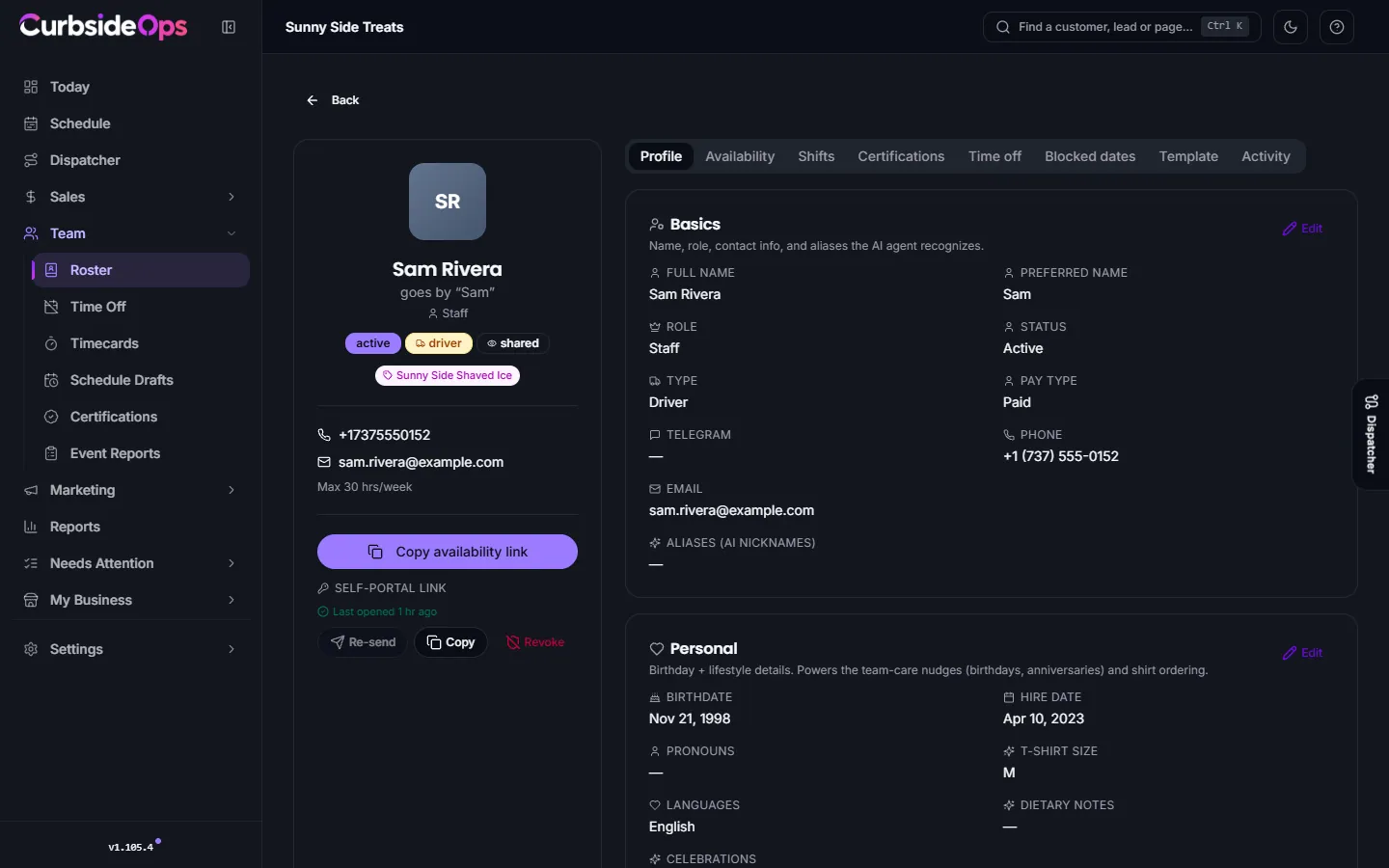1389x868 pixels.
Task: Expand the Settings chevron
Action: [x=231, y=649]
